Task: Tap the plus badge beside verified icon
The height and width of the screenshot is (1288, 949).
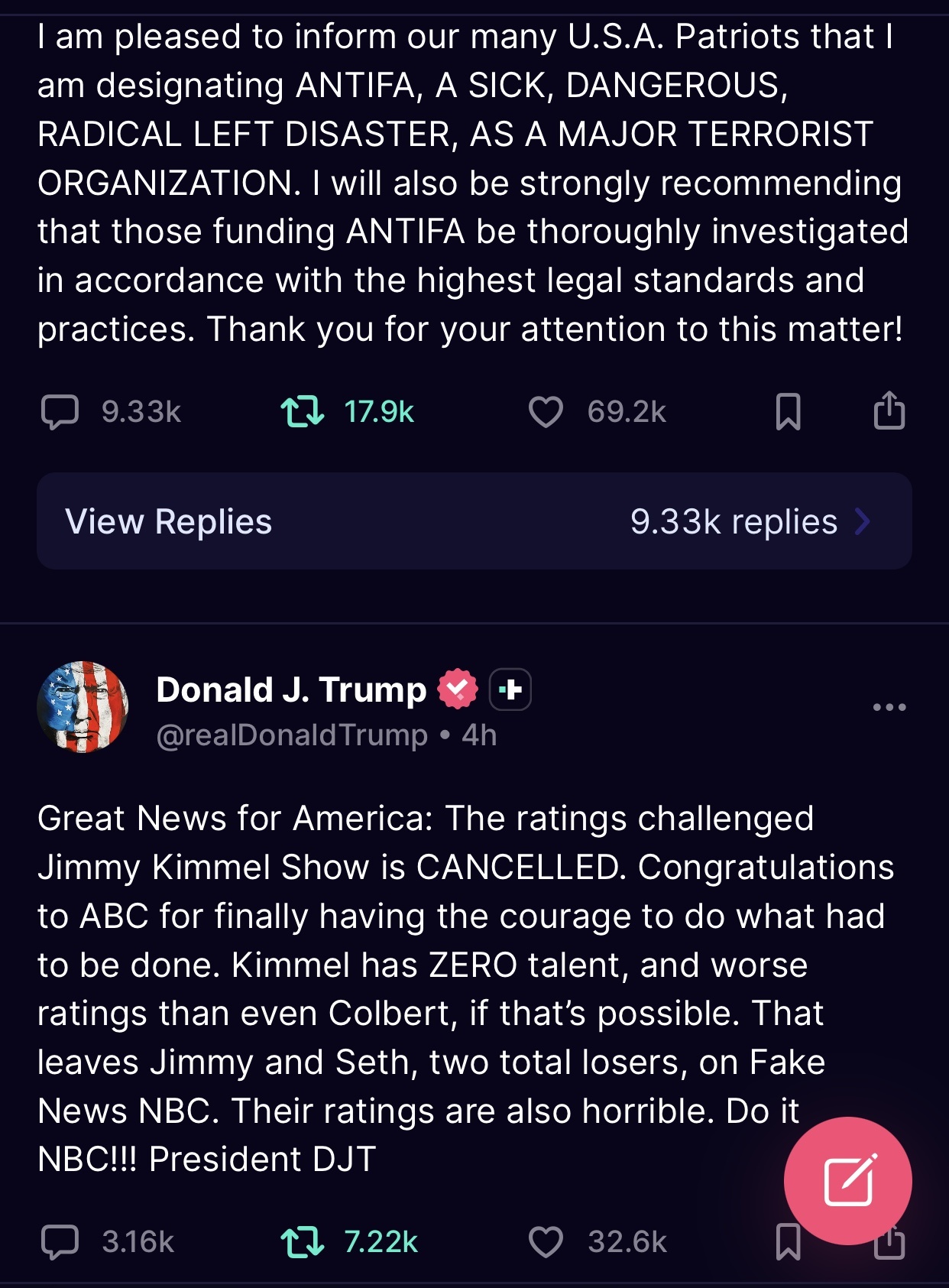Action: (x=510, y=689)
